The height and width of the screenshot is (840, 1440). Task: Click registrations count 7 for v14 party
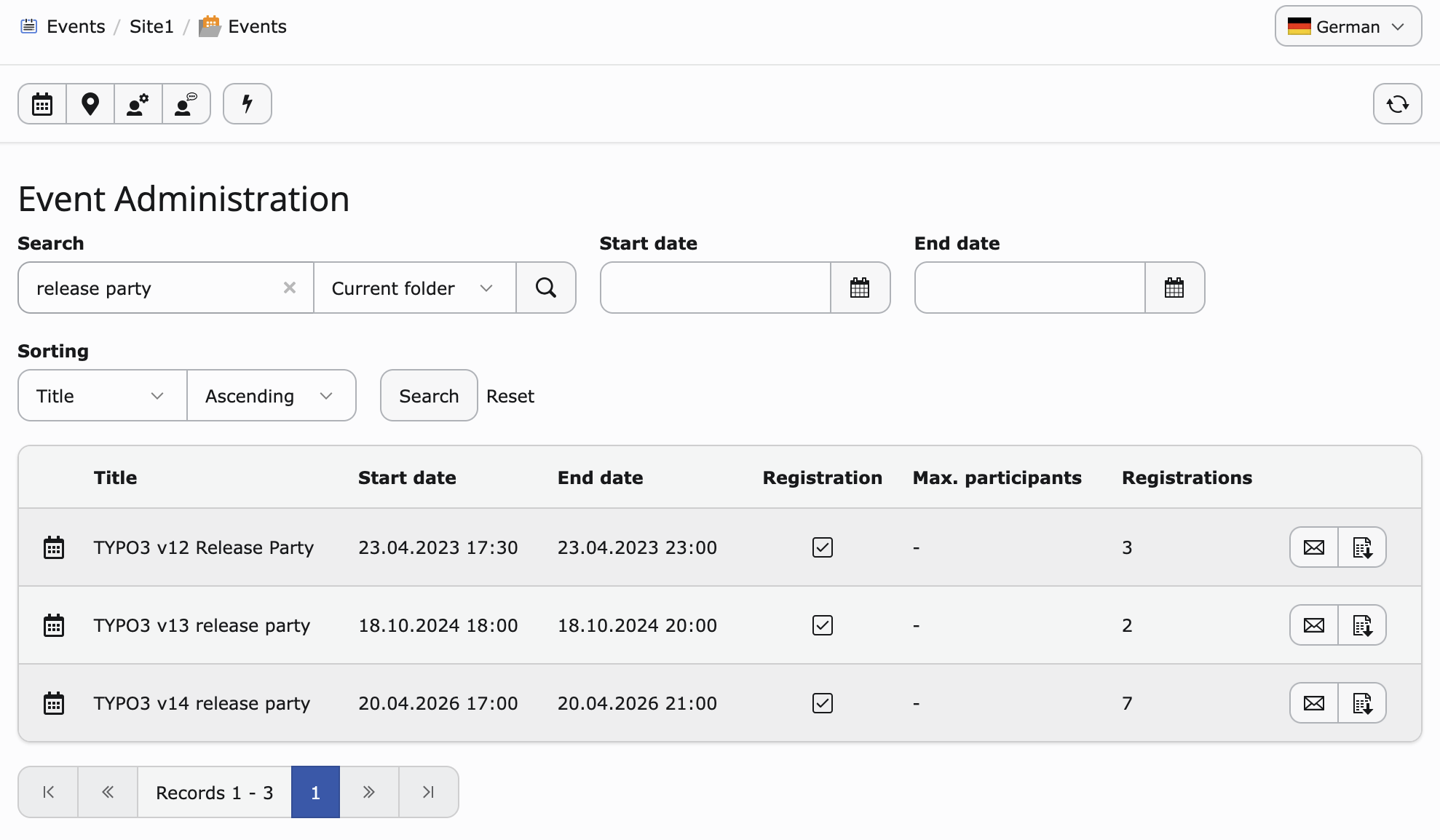pyautogui.click(x=1127, y=703)
